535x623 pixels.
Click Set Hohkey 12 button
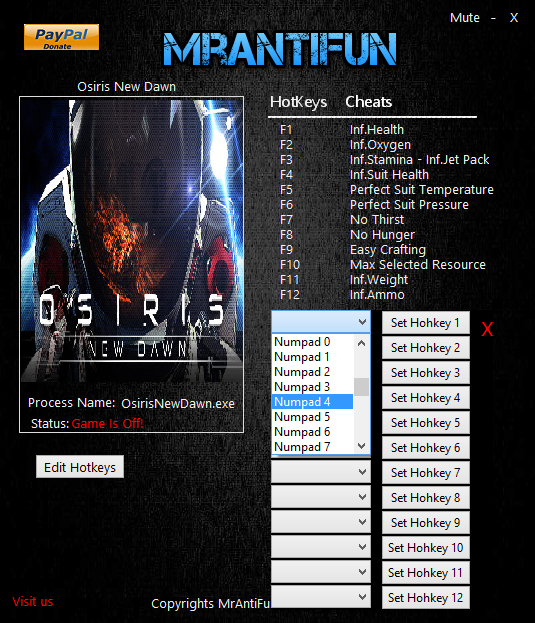pos(425,598)
